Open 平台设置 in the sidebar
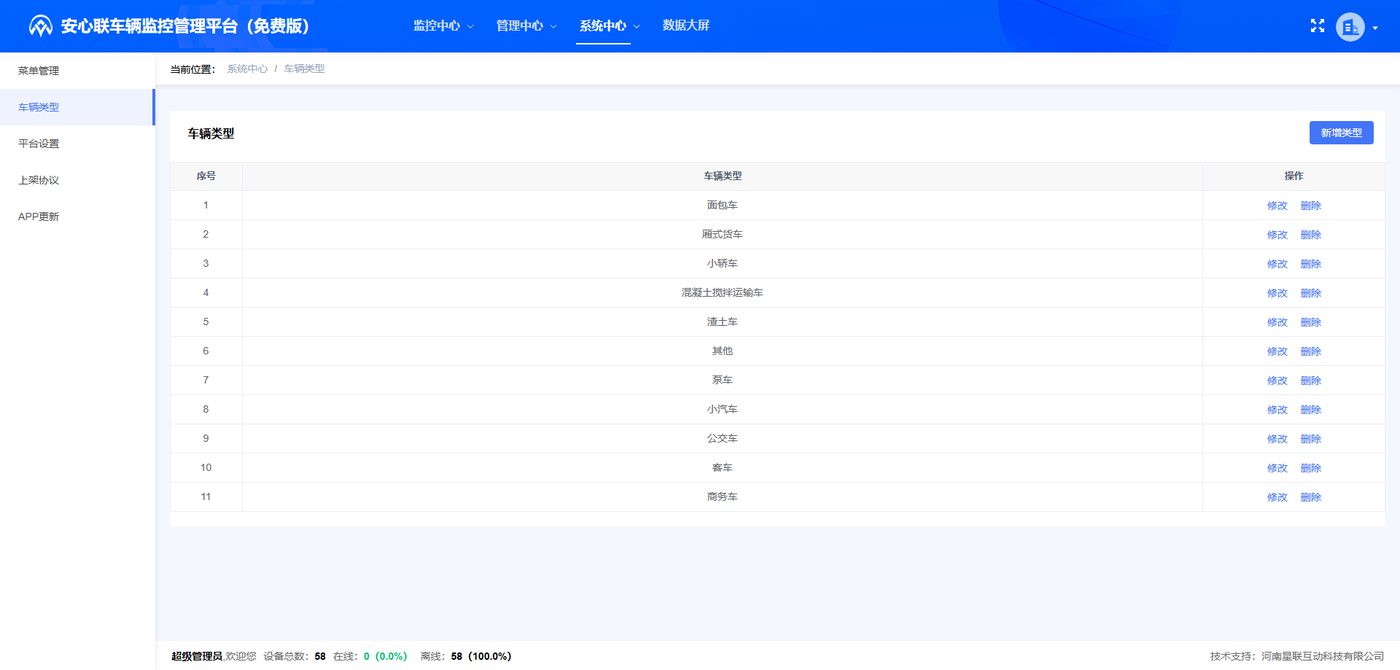This screenshot has width=1400, height=670. [x=77, y=143]
